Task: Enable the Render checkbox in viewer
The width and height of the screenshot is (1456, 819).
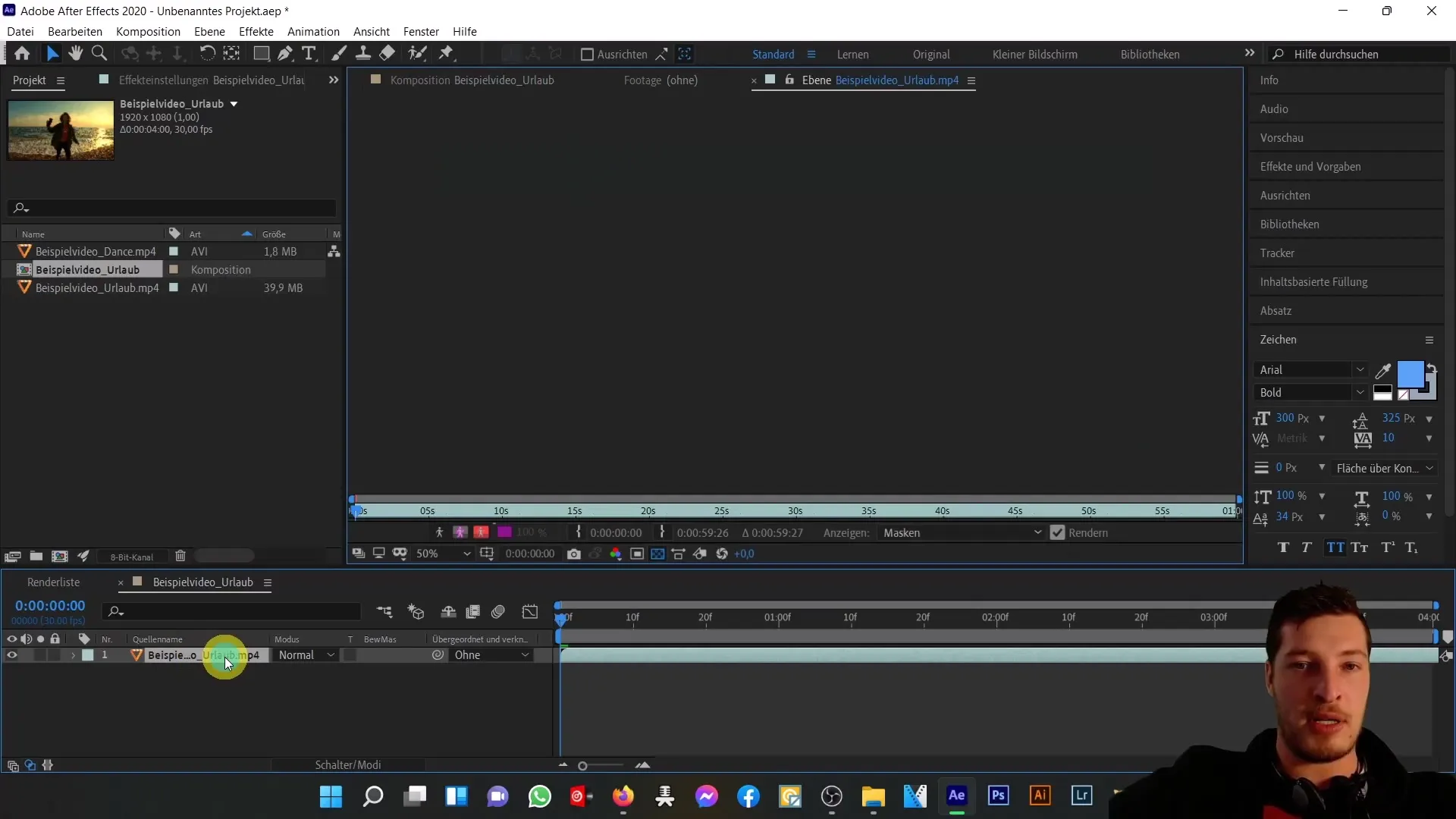Action: (1059, 532)
